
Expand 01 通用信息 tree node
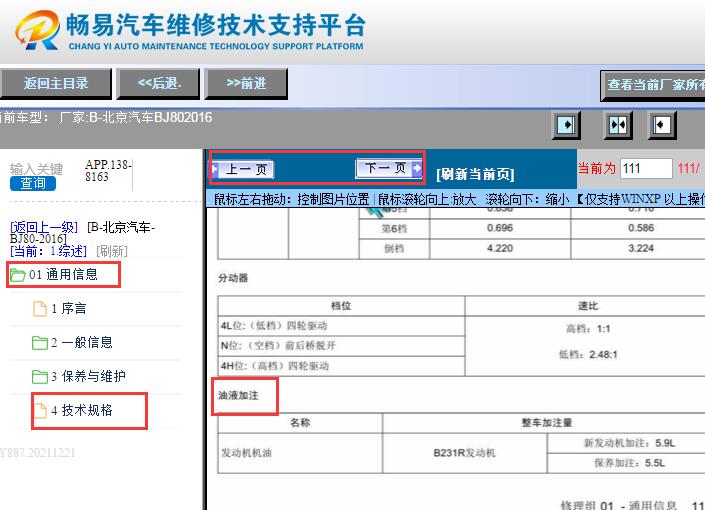pyautogui.click(x=63, y=275)
